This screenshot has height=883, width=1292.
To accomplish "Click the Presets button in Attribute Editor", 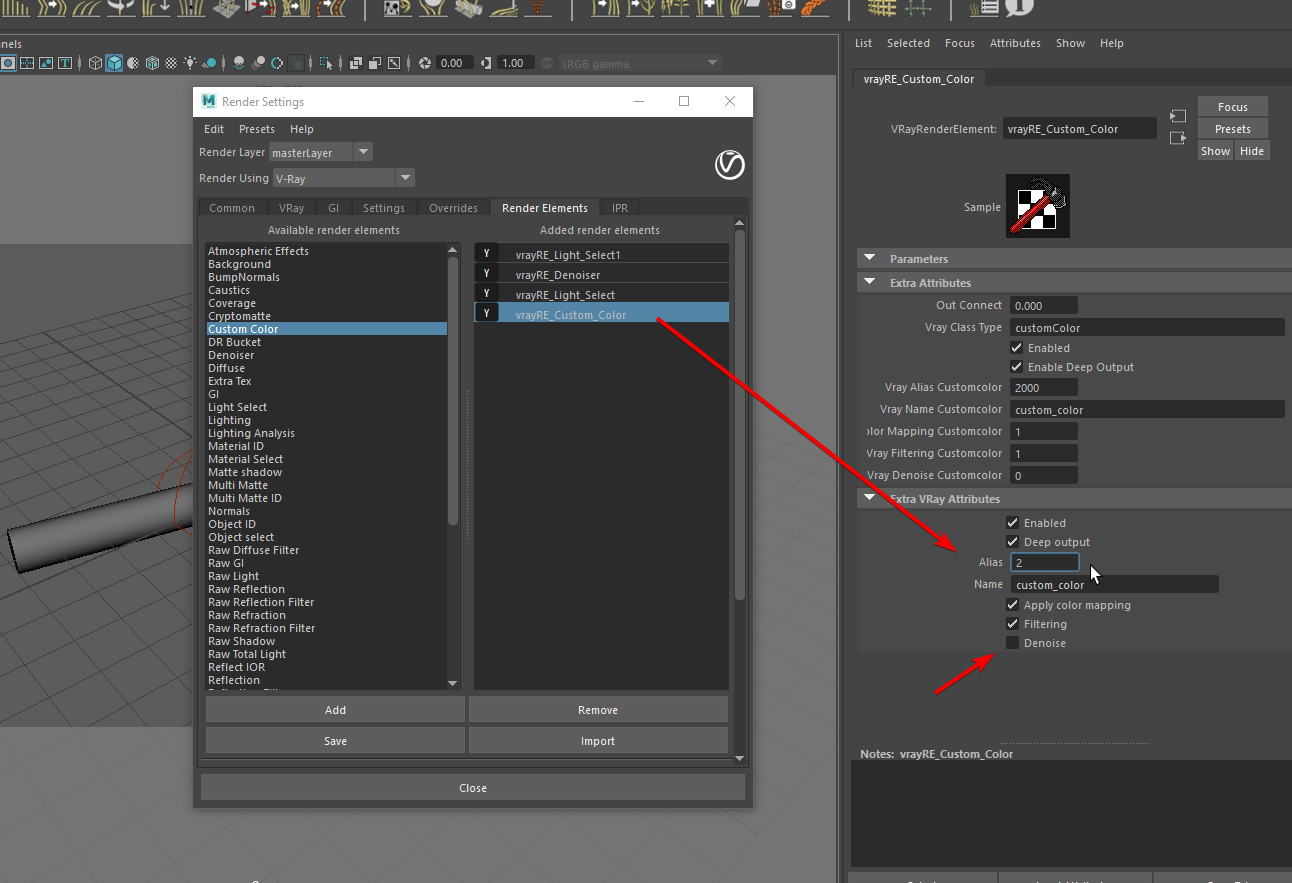I will tap(1233, 129).
